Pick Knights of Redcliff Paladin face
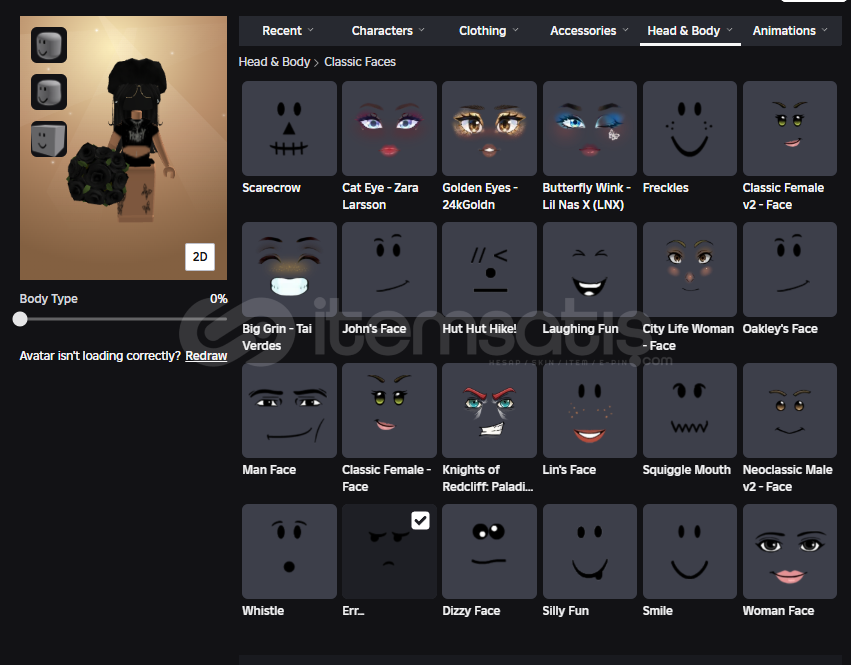The image size is (851, 665). 489,410
